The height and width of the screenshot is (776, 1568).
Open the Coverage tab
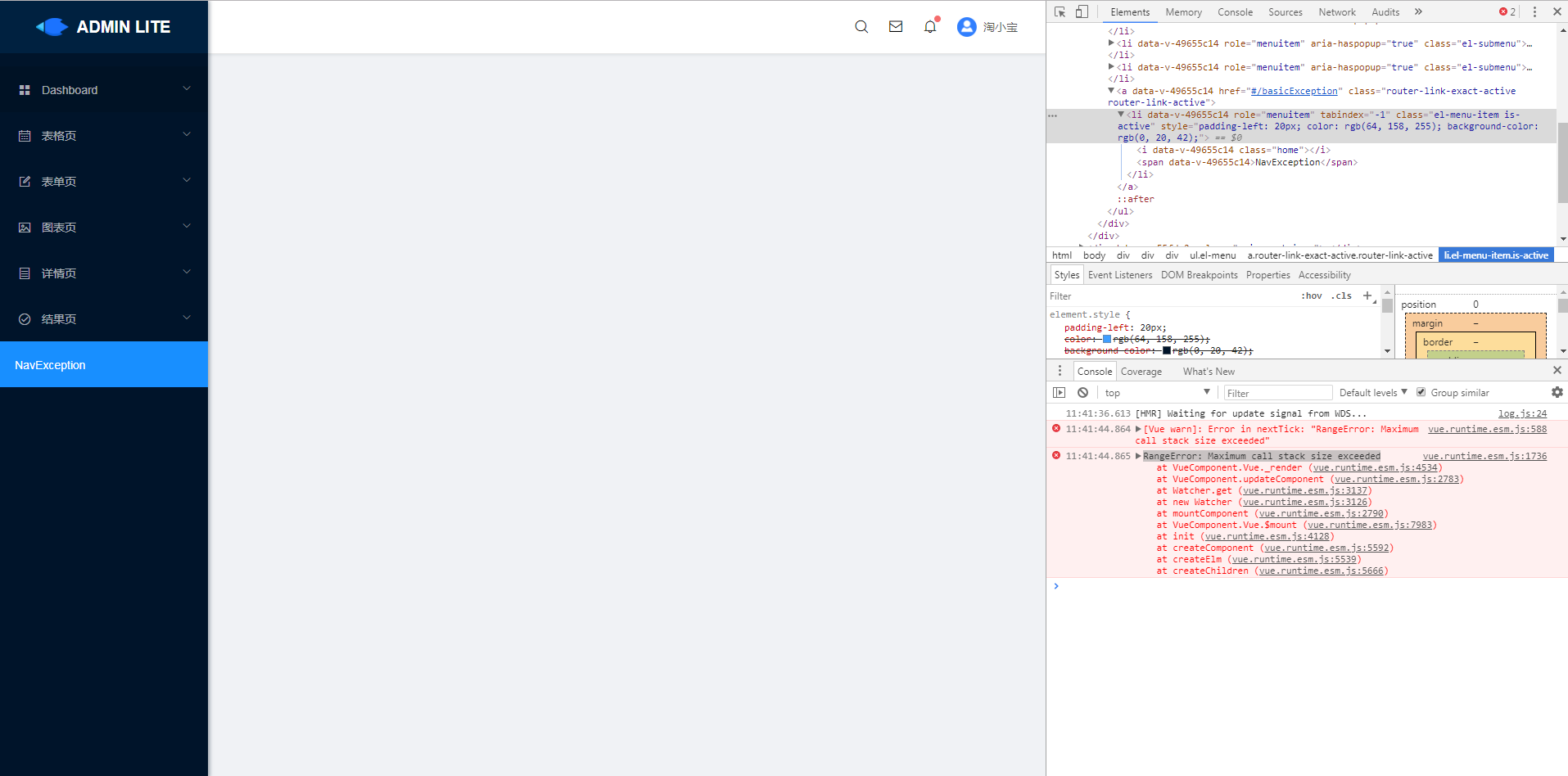click(1141, 371)
